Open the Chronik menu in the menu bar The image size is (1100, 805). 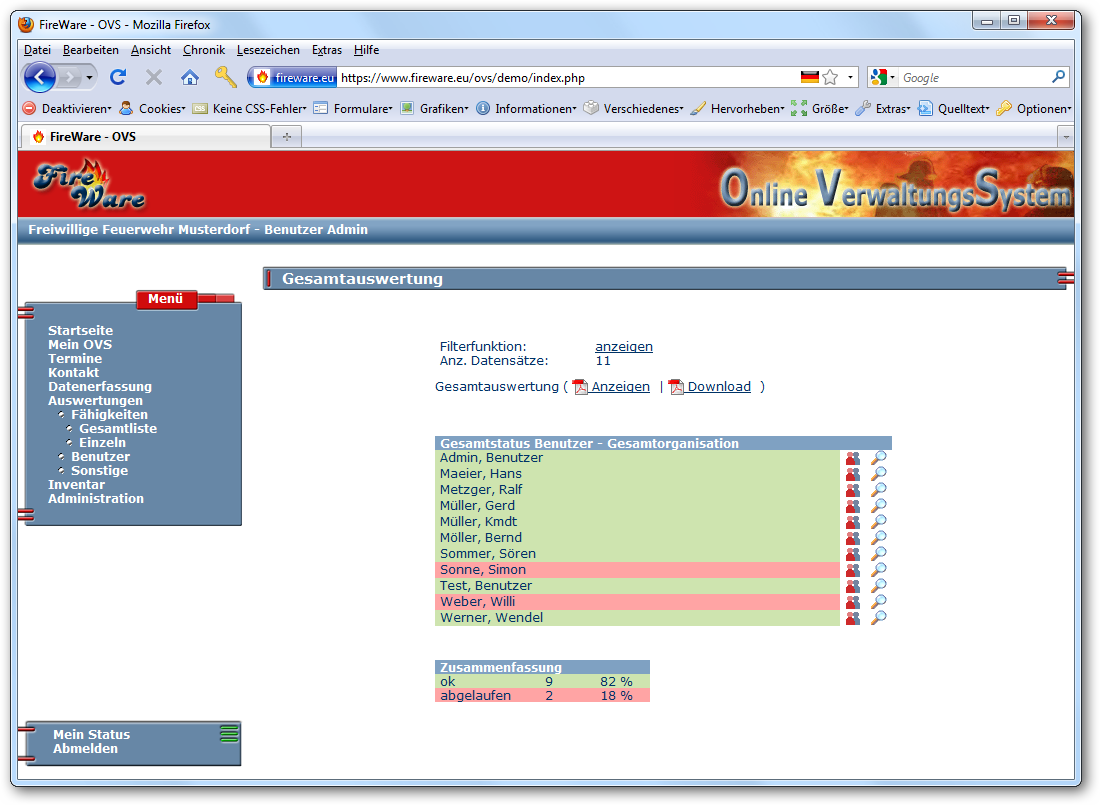coord(204,50)
